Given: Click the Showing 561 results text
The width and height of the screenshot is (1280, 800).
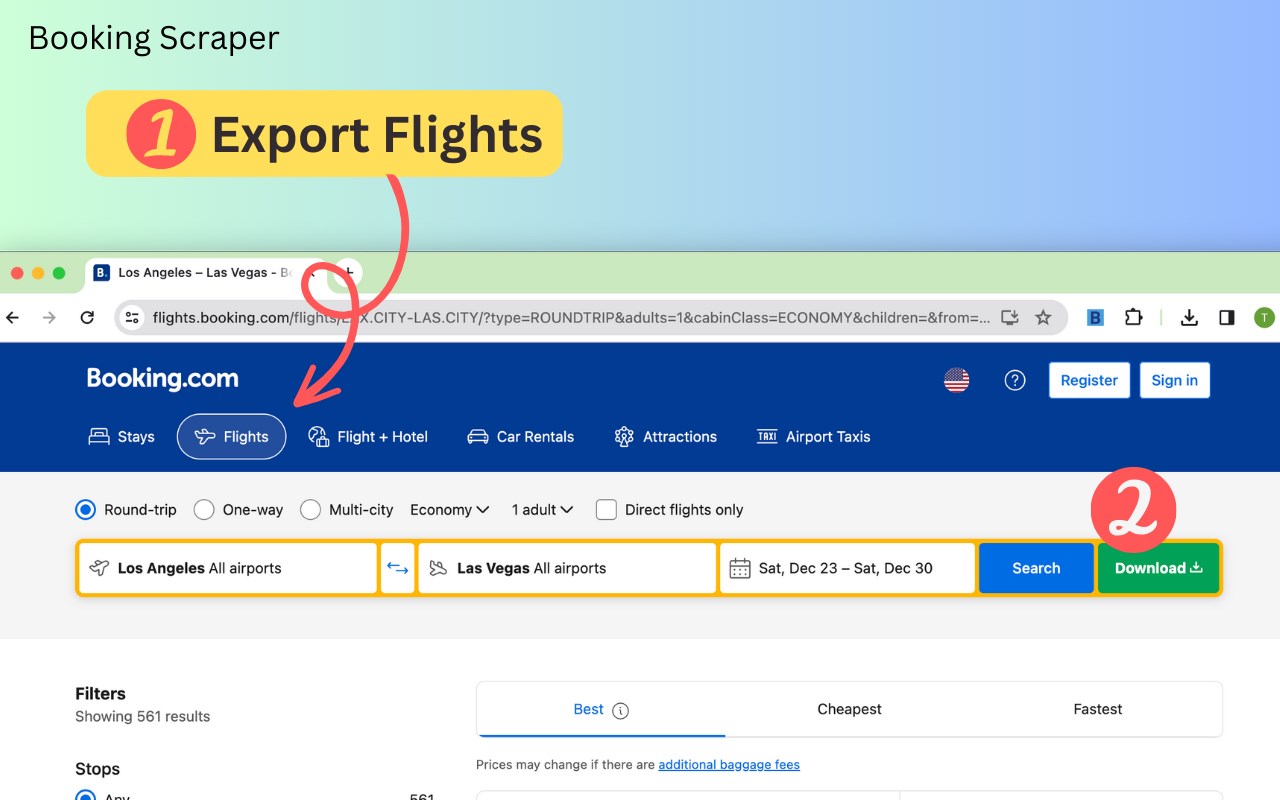Looking at the screenshot, I should click(x=143, y=717).
